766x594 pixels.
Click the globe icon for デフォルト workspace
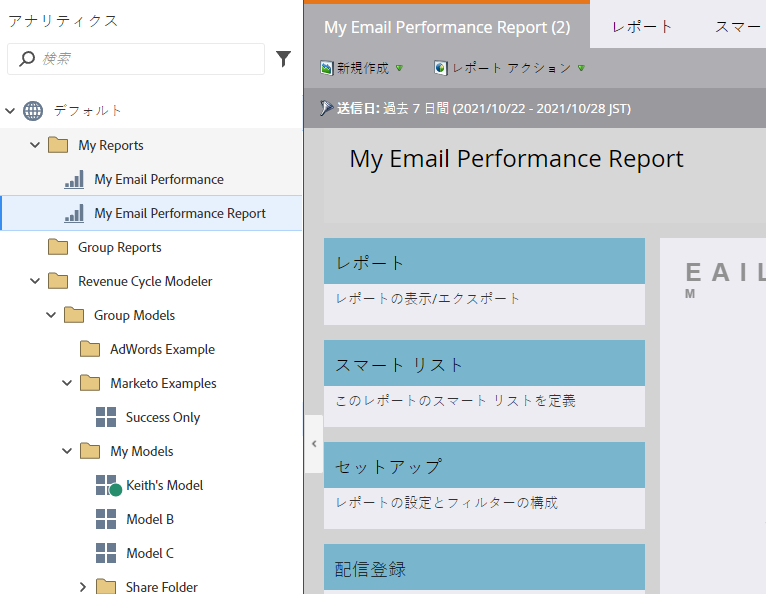click(x=33, y=111)
